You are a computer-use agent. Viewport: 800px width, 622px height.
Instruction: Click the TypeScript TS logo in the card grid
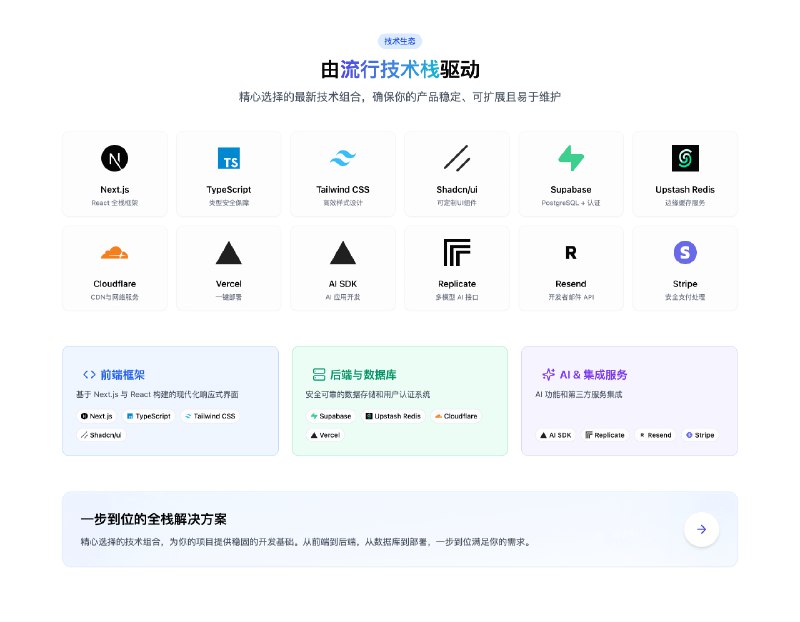(x=229, y=158)
